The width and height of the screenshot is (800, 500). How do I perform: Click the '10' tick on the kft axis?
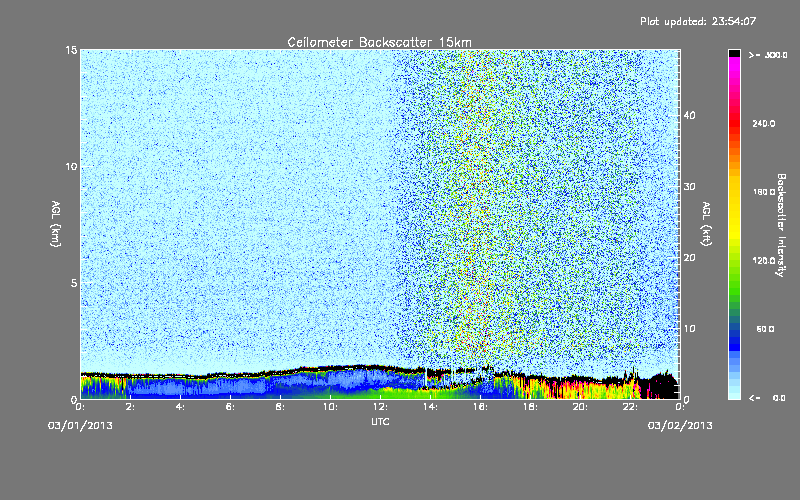point(689,329)
